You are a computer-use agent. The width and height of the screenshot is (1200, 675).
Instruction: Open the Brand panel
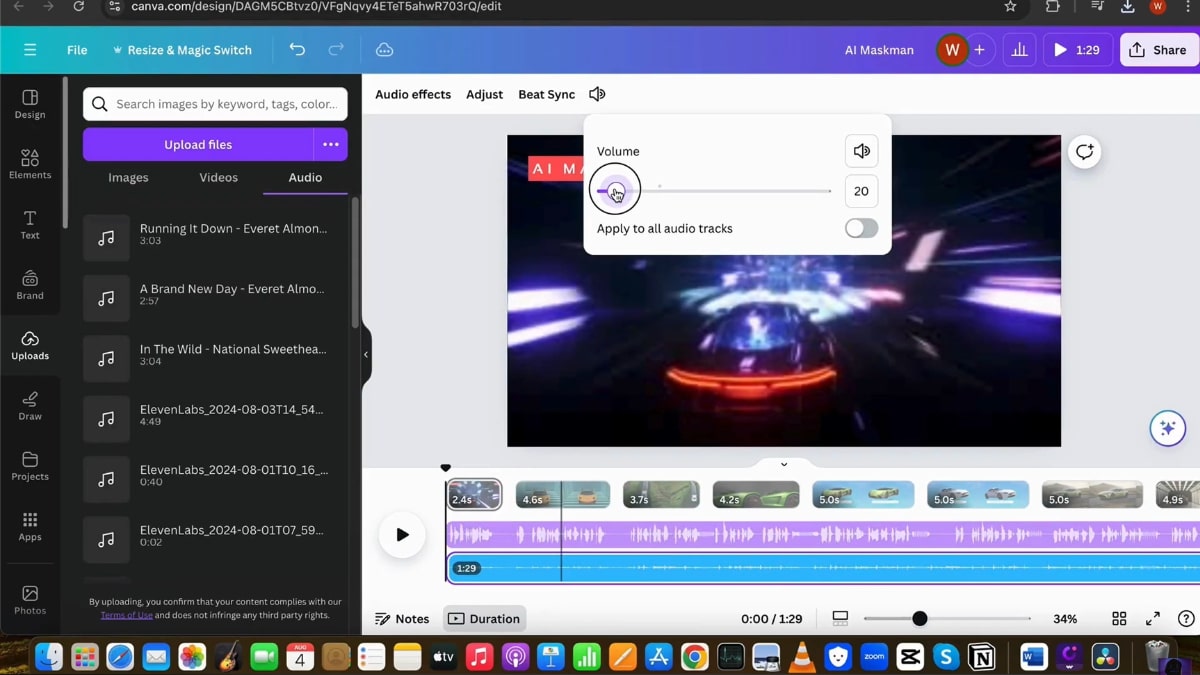coord(29,285)
